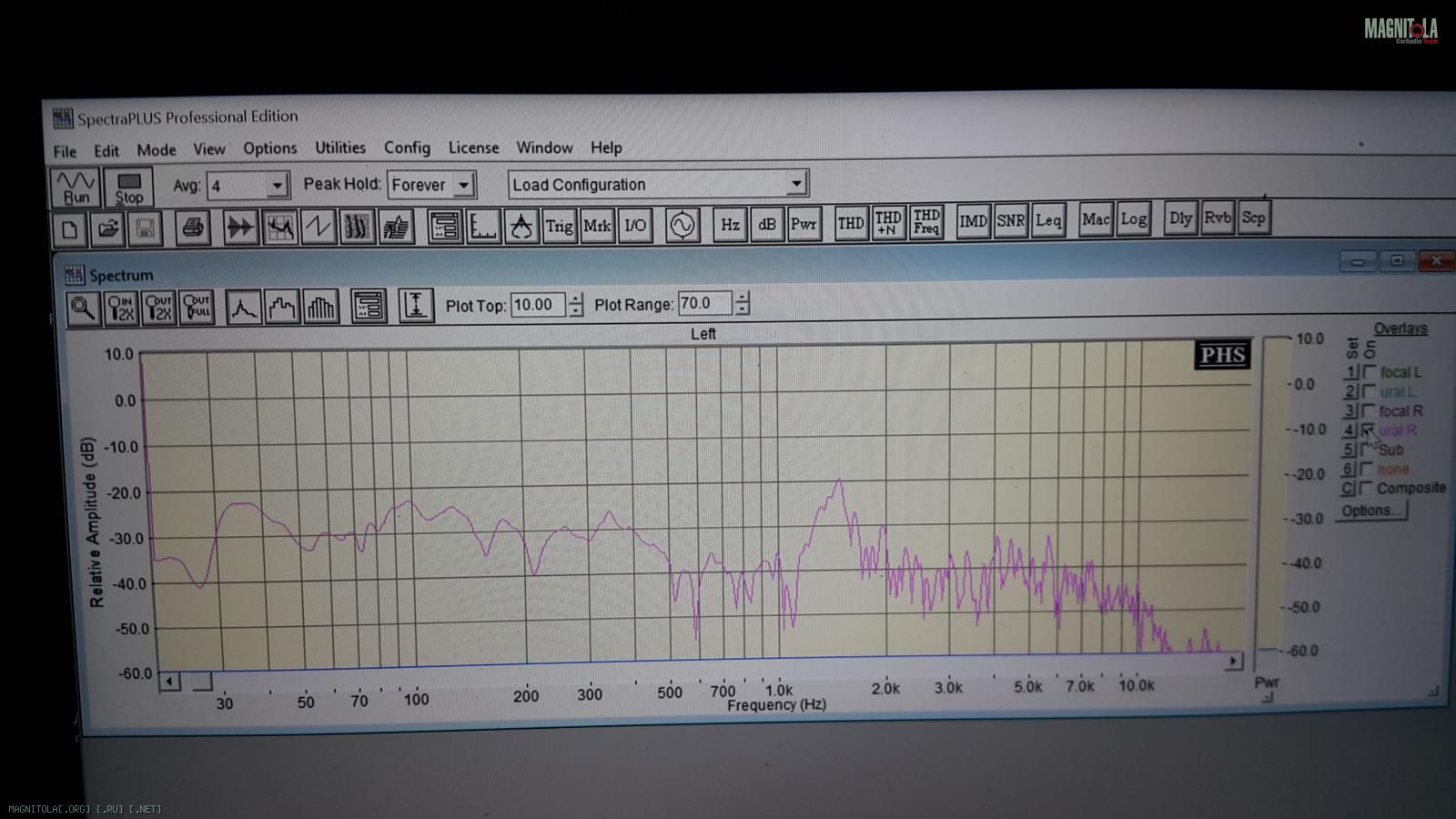This screenshot has width=1456, height=819.
Task: Click the printer icon in the toolbar
Action: pyautogui.click(x=192, y=227)
